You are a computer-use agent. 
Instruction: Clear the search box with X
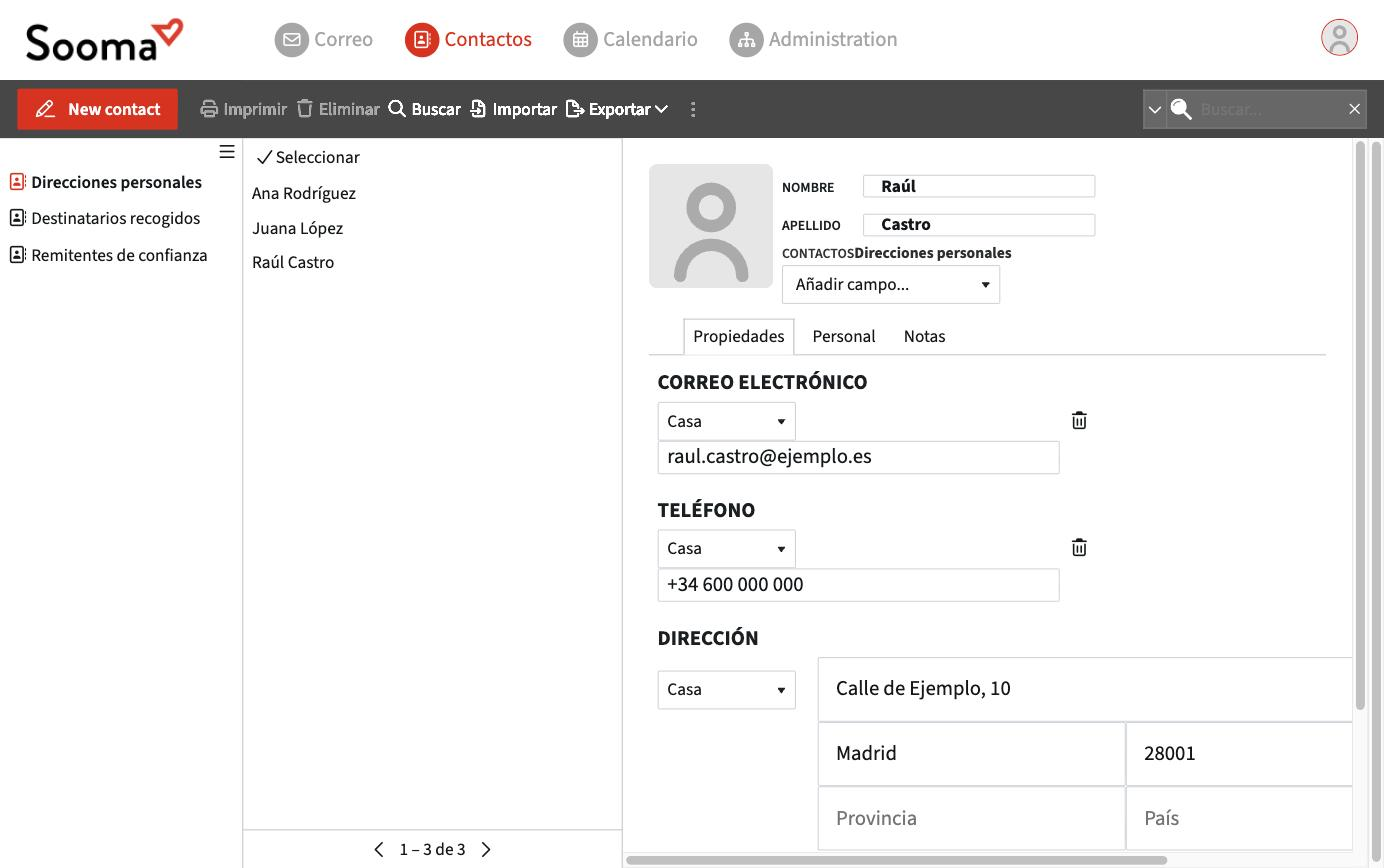click(x=1354, y=109)
